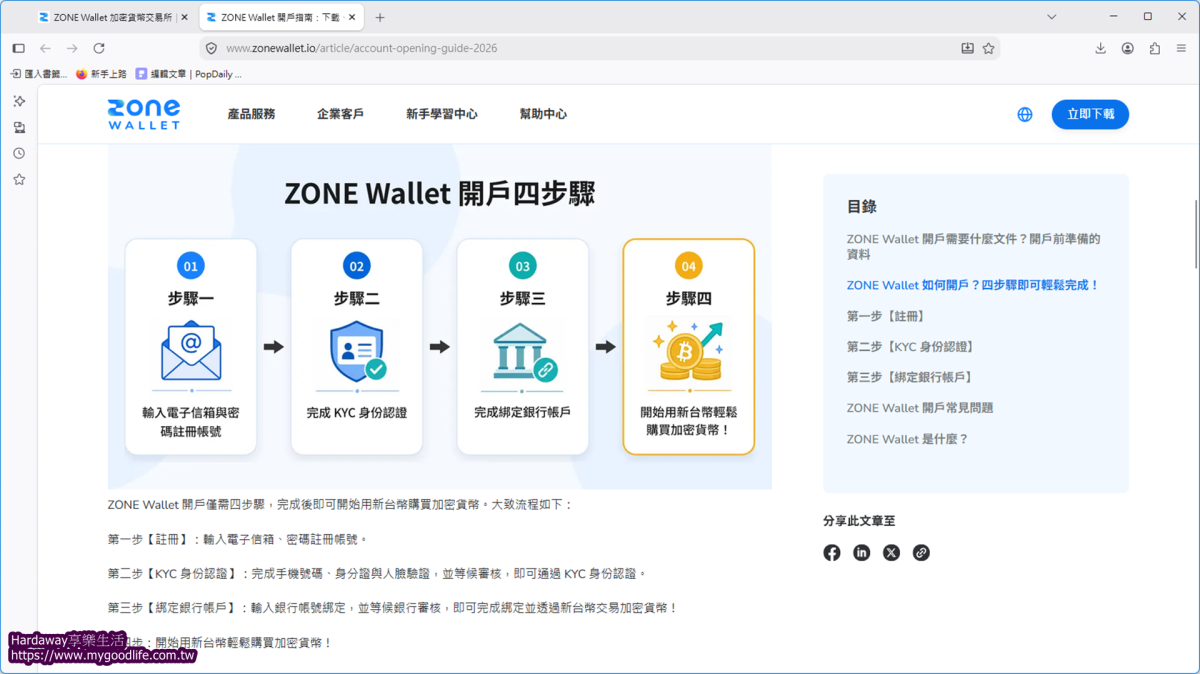Click the 立即下載 button
This screenshot has height=674, width=1200.
point(1090,114)
